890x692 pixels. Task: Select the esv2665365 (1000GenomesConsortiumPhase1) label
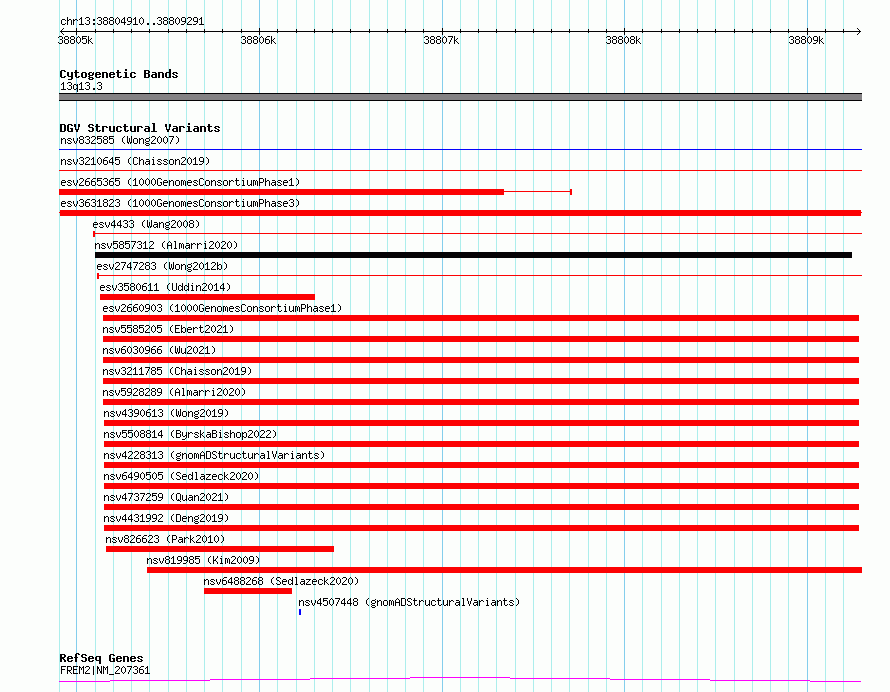(180, 182)
